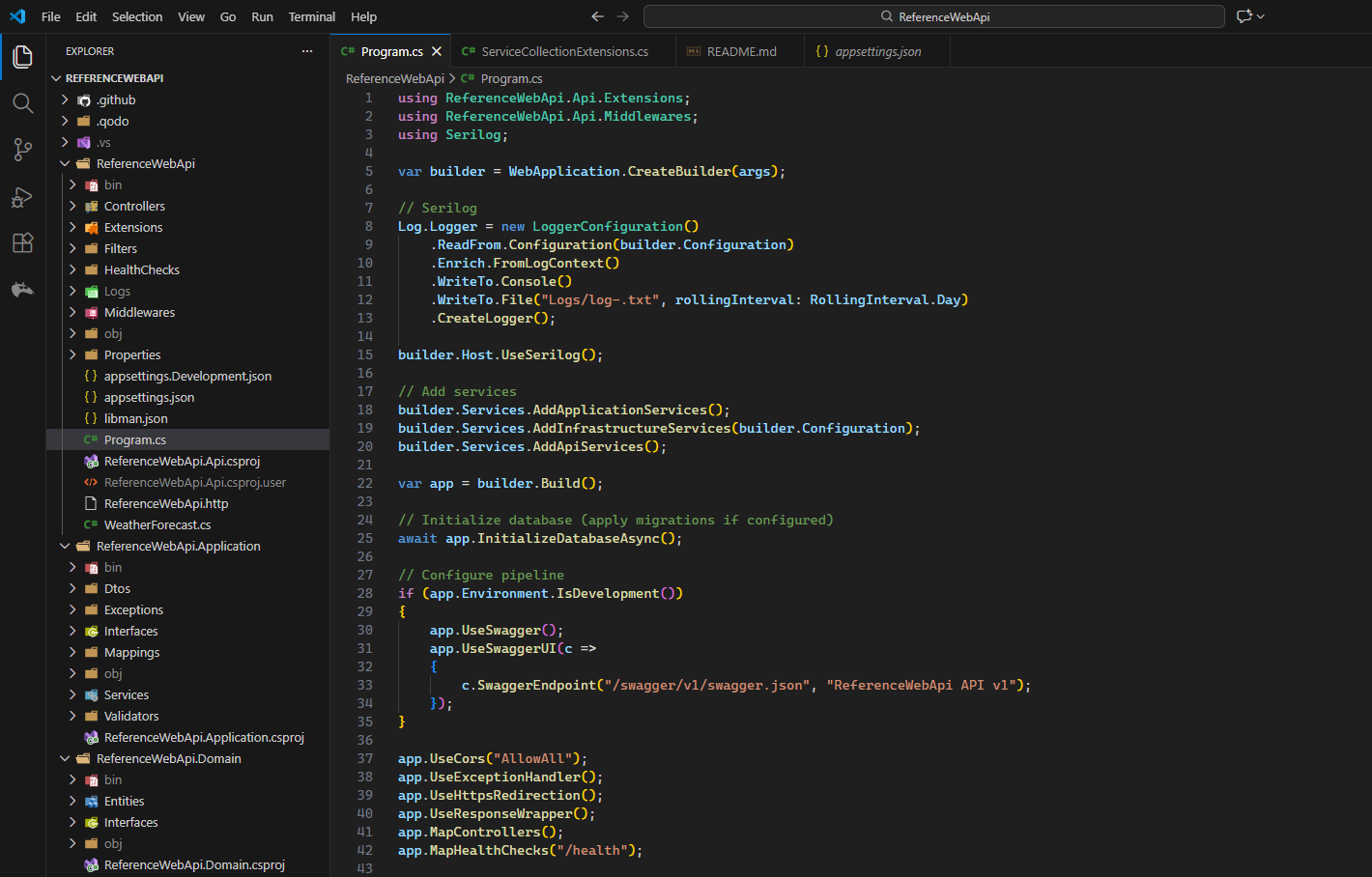Select the Program.cs editor tab
Image resolution: width=1372 pixels, height=877 pixels.
tap(391, 51)
